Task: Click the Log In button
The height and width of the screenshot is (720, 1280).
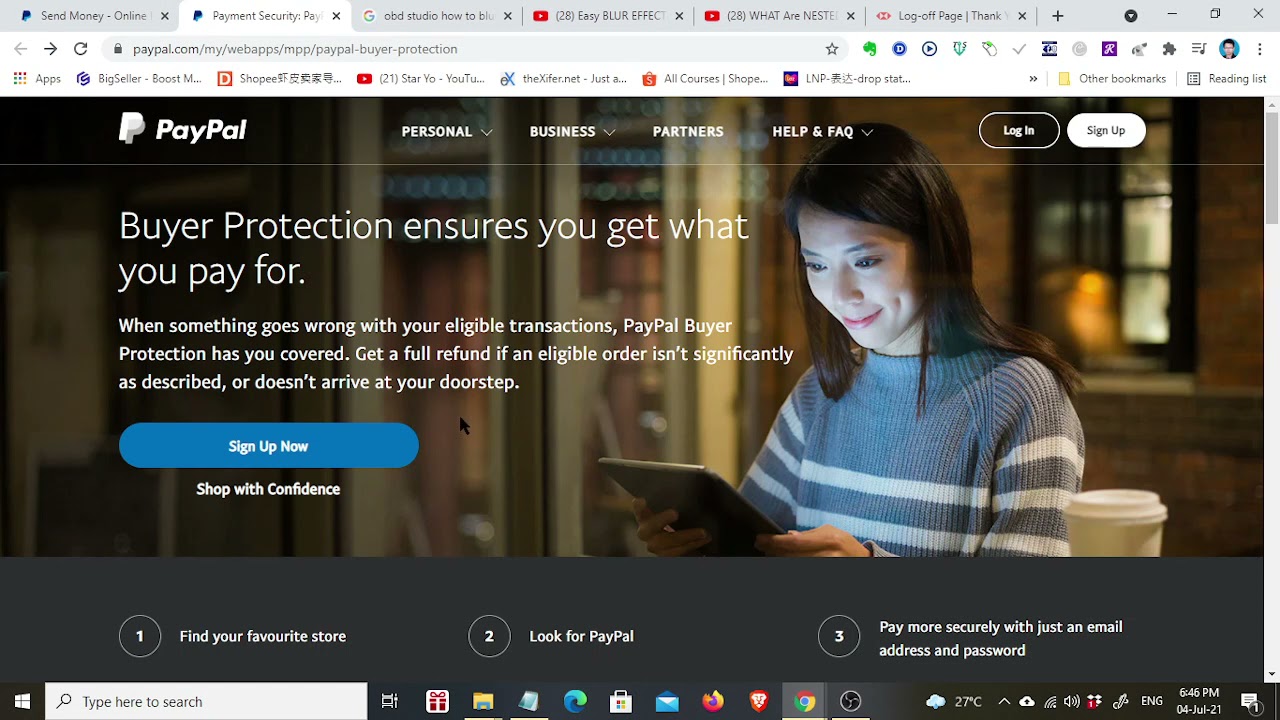Action: (x=1019, y=130)
